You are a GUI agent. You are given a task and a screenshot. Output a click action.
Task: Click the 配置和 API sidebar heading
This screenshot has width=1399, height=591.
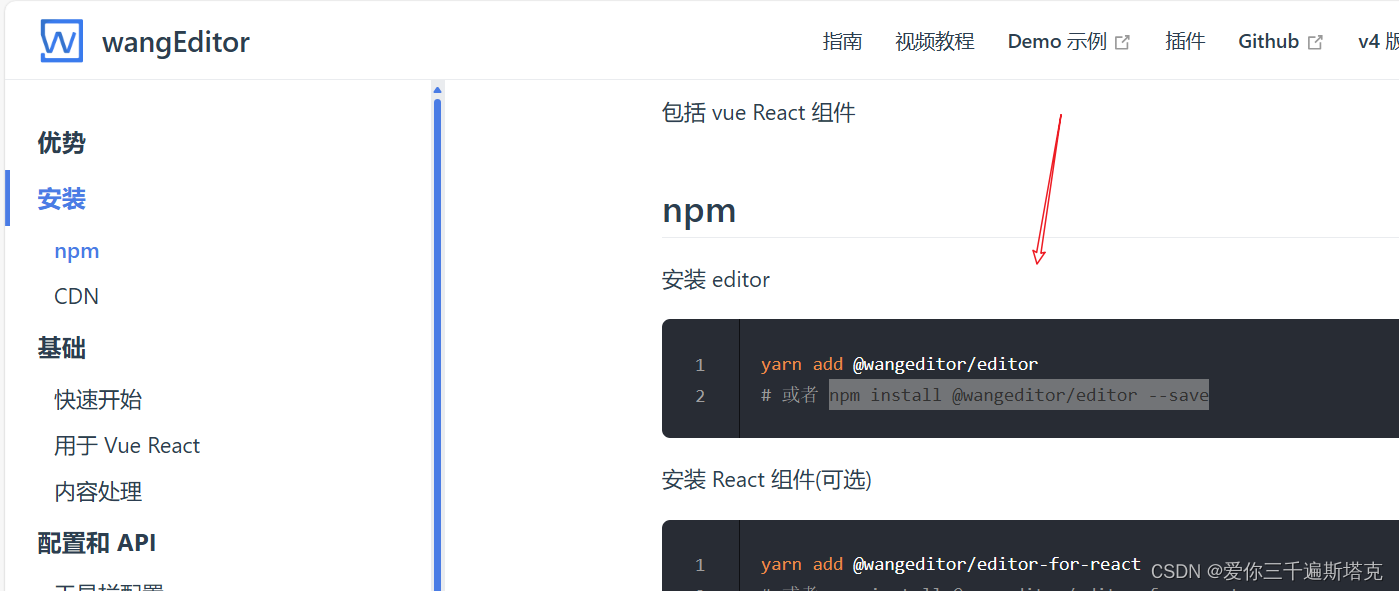(x=96, y=542)
